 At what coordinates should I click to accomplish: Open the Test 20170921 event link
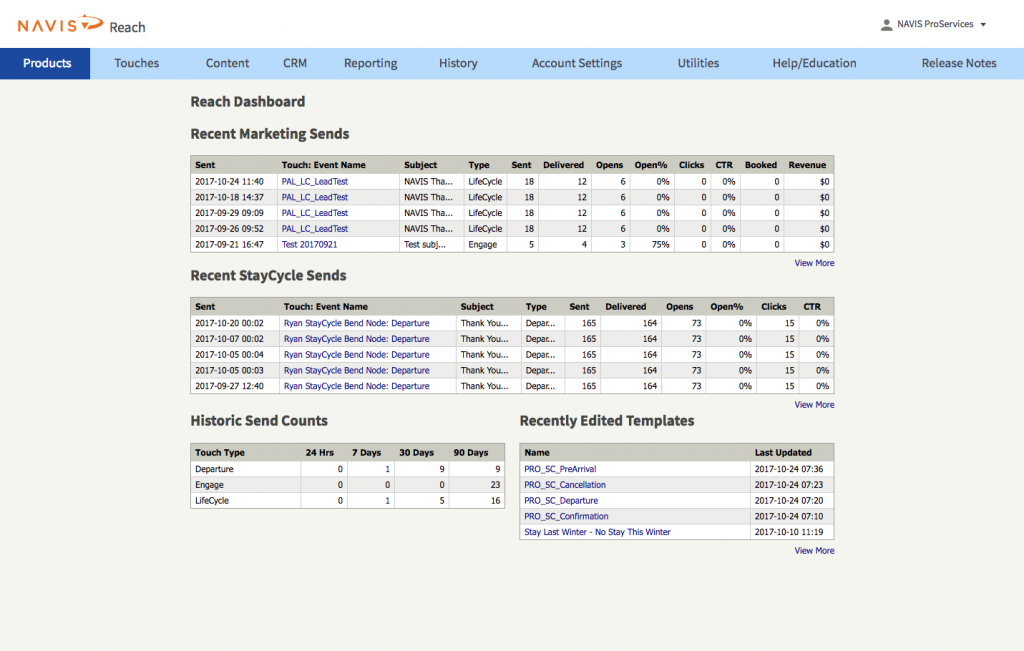(310, 244)
